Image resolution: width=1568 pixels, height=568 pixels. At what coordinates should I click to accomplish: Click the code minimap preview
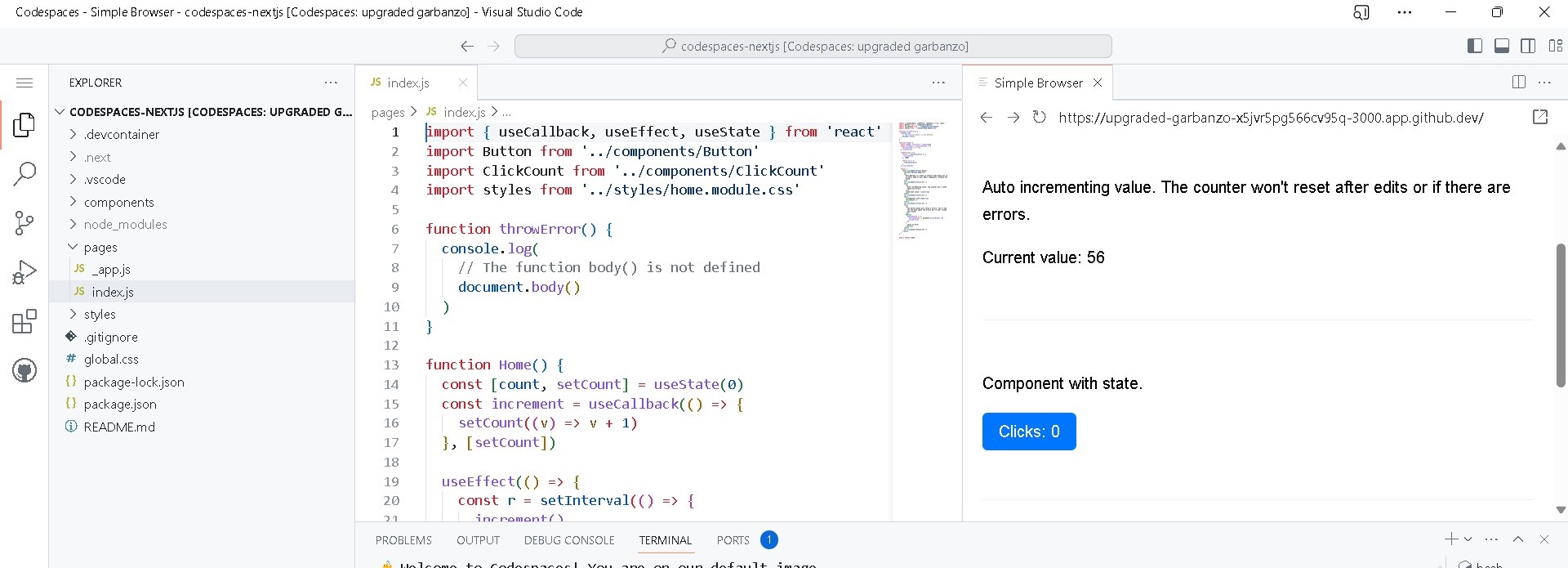coord(923,180)
